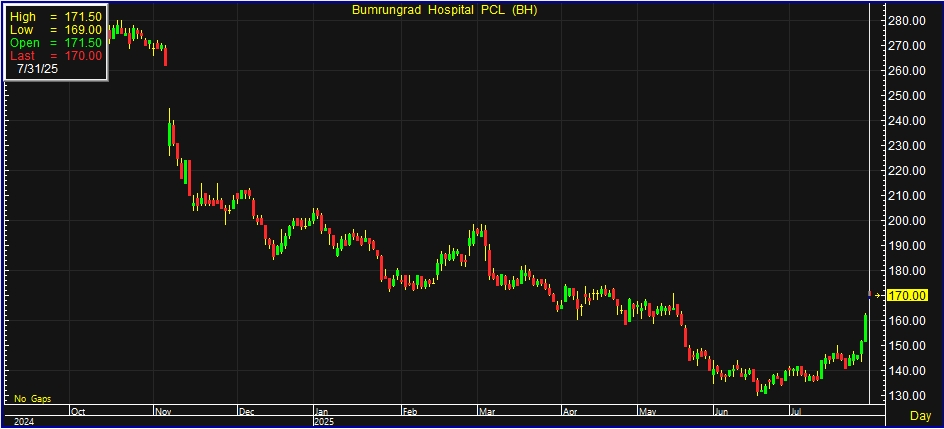944x429 pixels.
Task: Click the 270.00 price axis label
Action: [907, 46]
